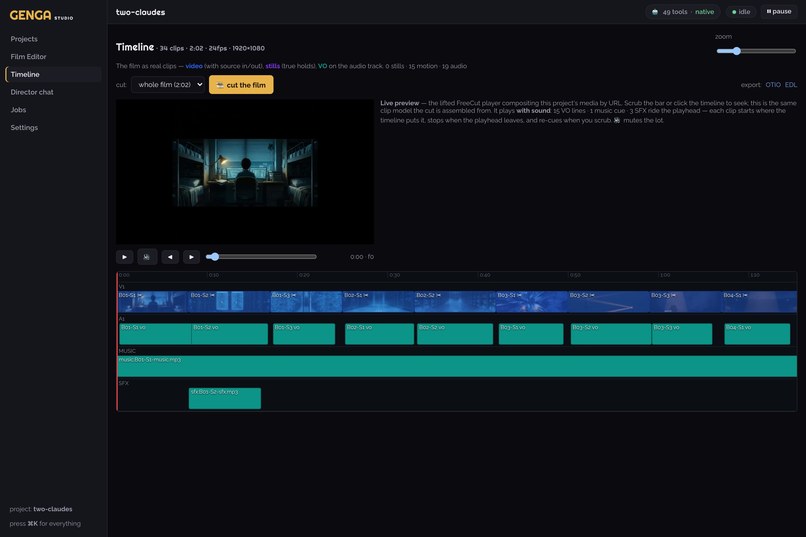Select the 'B01-S2 vo' audio clip
806x537 pixels.
230,334
